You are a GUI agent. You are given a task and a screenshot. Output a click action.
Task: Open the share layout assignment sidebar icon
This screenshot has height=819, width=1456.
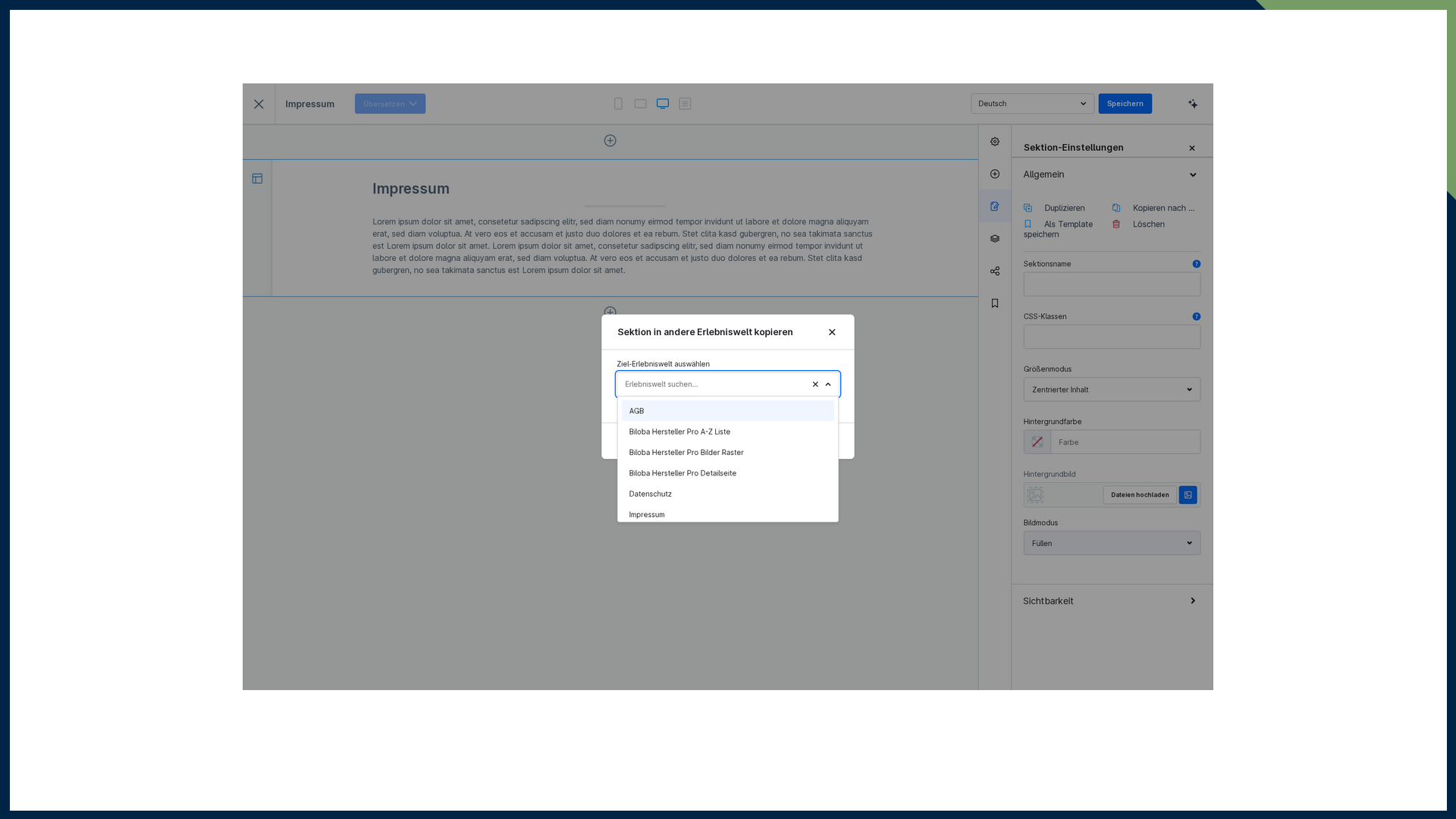tap(995, 271)
